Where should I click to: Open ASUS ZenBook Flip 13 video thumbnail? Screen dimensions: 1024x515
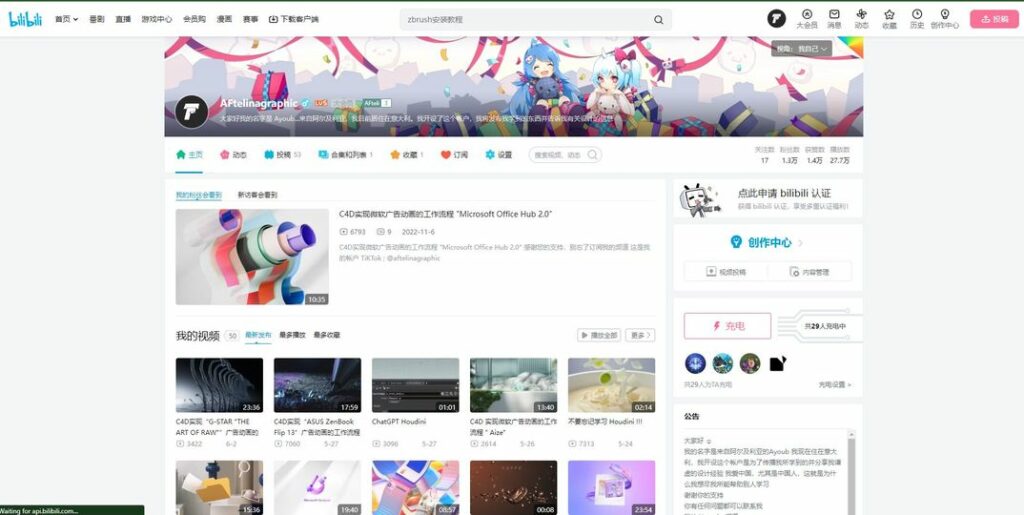[317, 385]
